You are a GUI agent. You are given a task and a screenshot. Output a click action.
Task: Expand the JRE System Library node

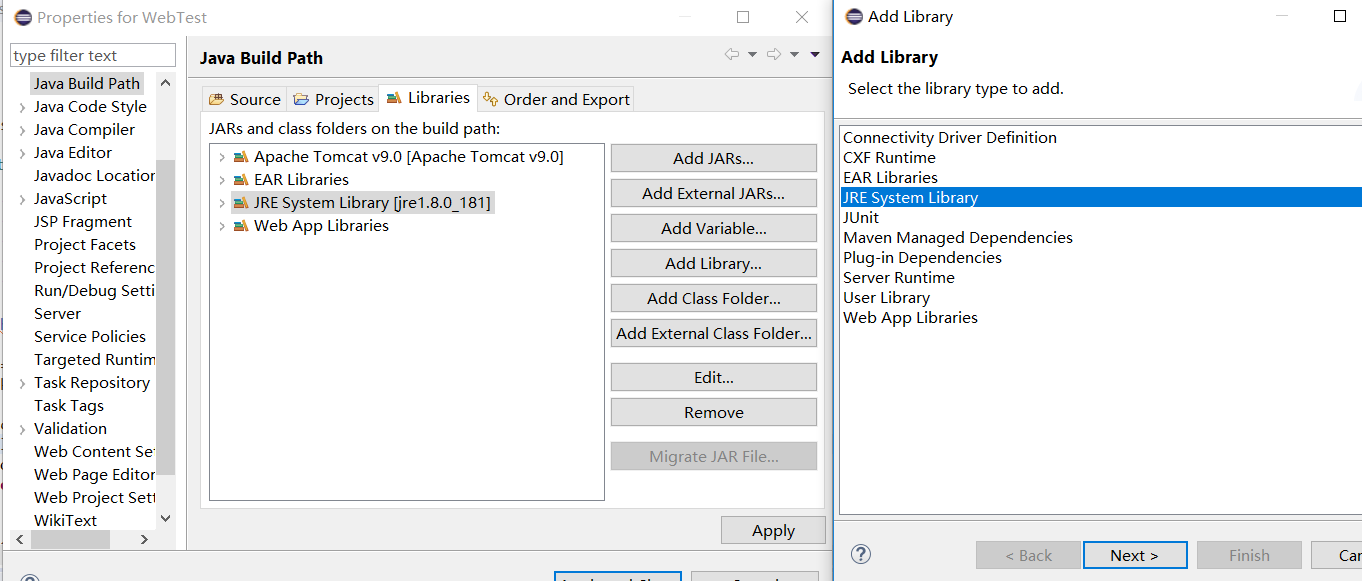click(221, 203)
